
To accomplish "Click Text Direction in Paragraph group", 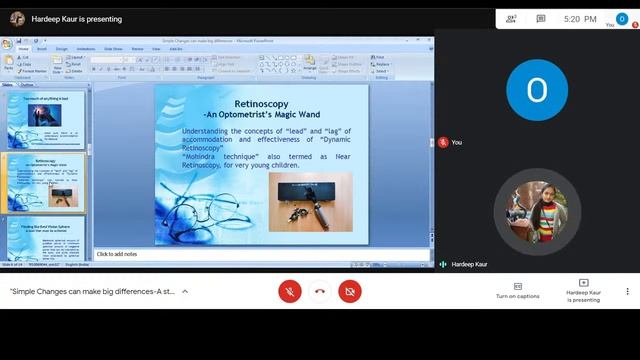I will pos(226,58).
